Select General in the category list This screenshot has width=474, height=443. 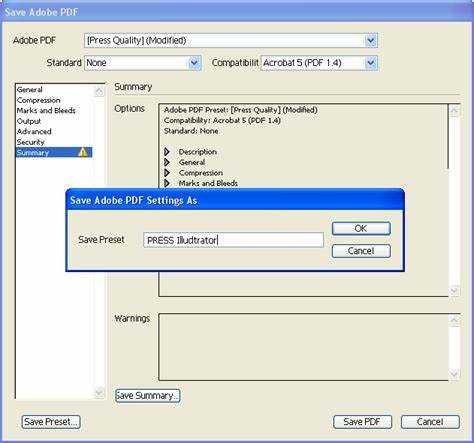point(30,90)
